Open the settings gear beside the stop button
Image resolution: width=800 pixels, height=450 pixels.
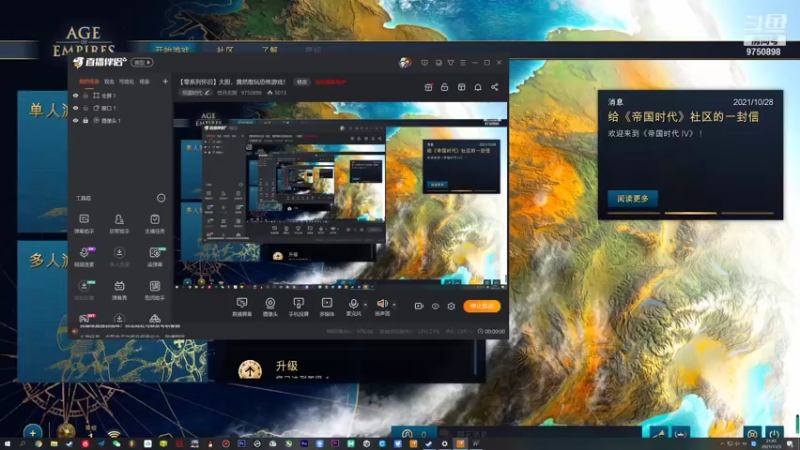coord(451,306)
